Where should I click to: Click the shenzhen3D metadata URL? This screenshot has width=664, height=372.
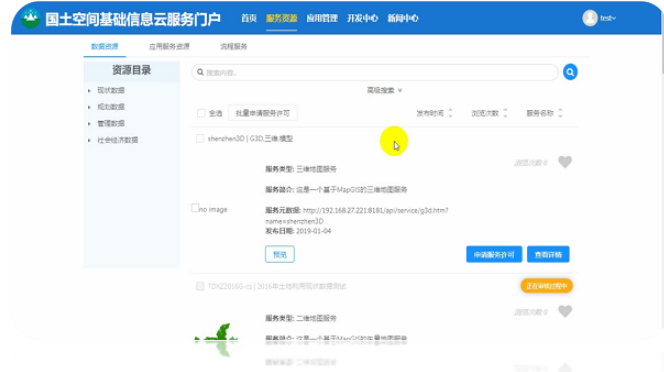pos(357,216)
